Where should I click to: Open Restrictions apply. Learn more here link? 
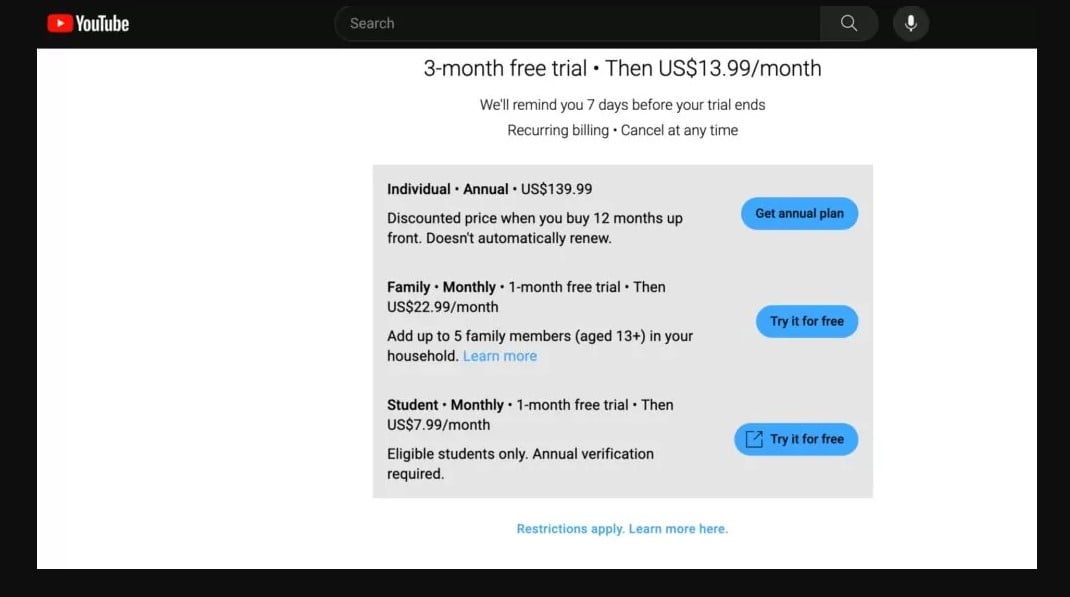622,529
